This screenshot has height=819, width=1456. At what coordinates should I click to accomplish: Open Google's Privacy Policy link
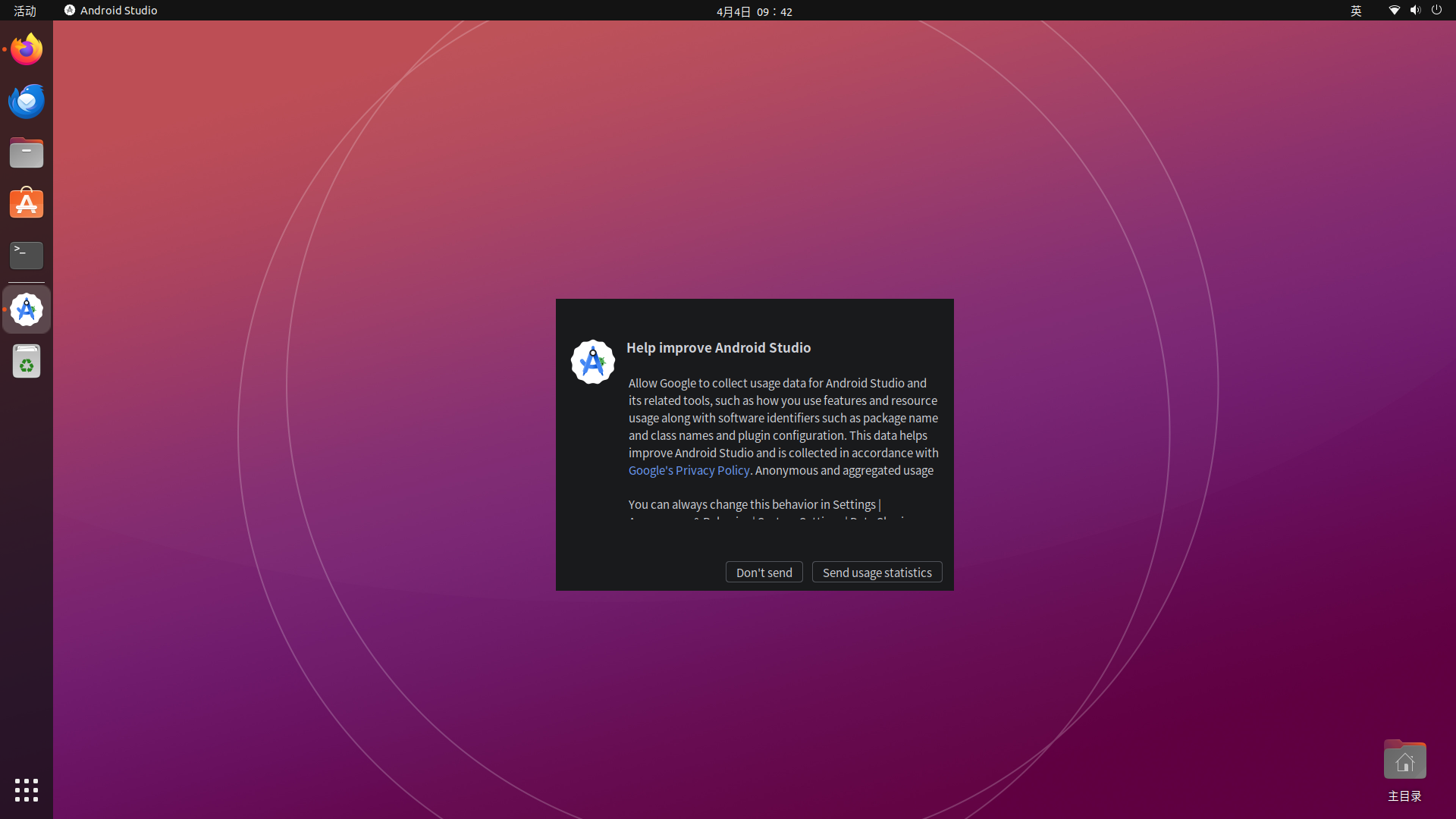point(689,470)
